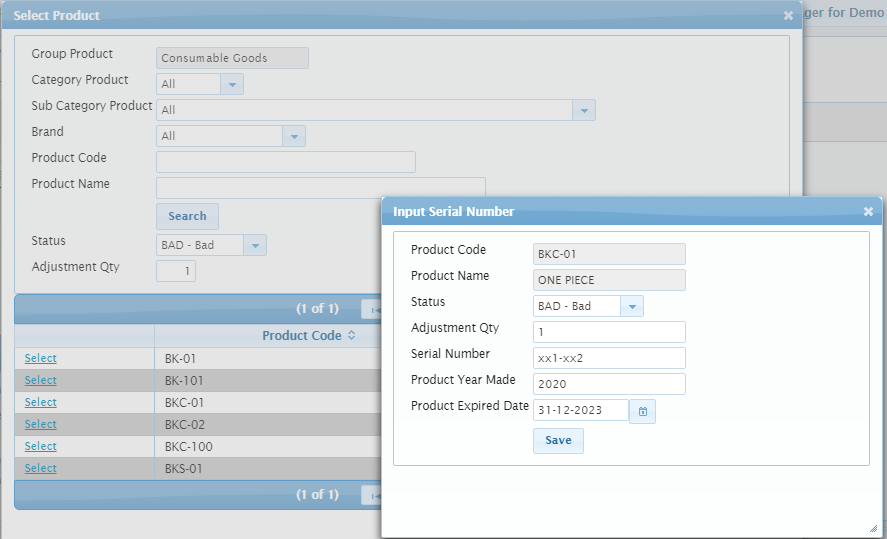The width and height of the screenshot is (887, 539).
Task: Expand the Category Product dropdown
Action: (x=232, y=84)
